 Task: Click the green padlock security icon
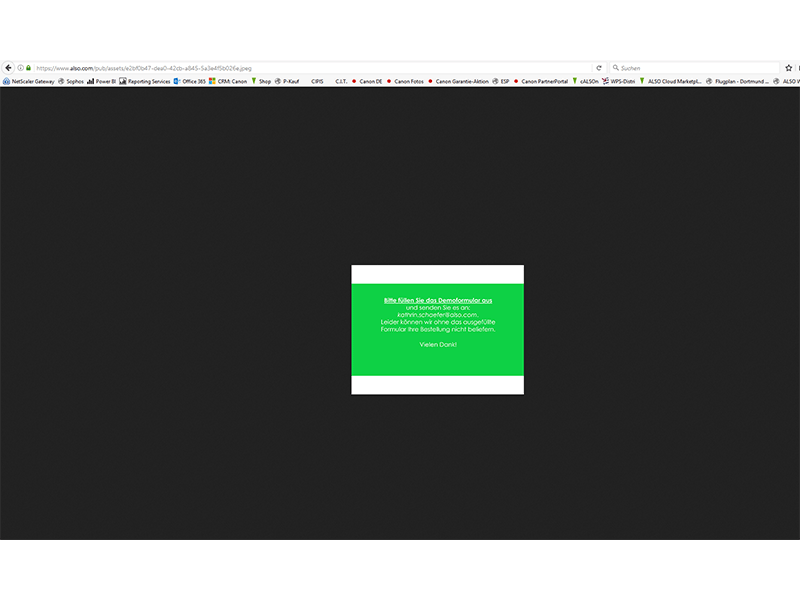[x=29, y=68]
